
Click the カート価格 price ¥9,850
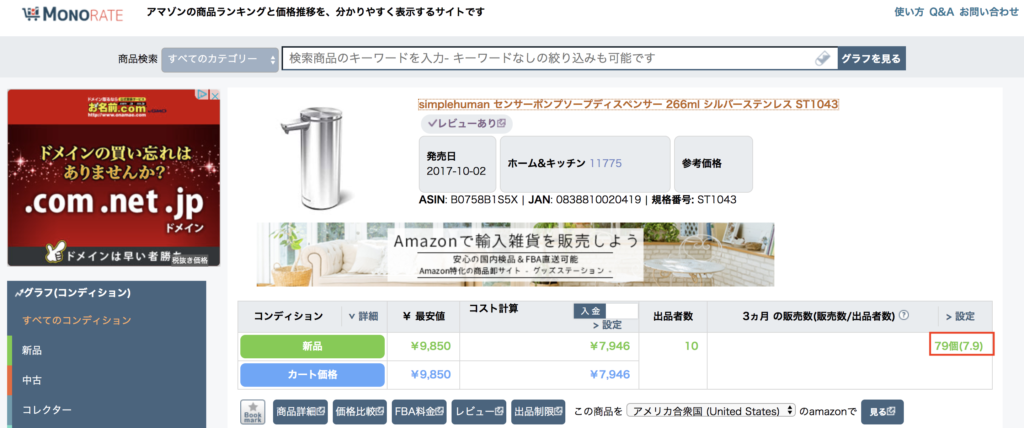click(430, 374)
